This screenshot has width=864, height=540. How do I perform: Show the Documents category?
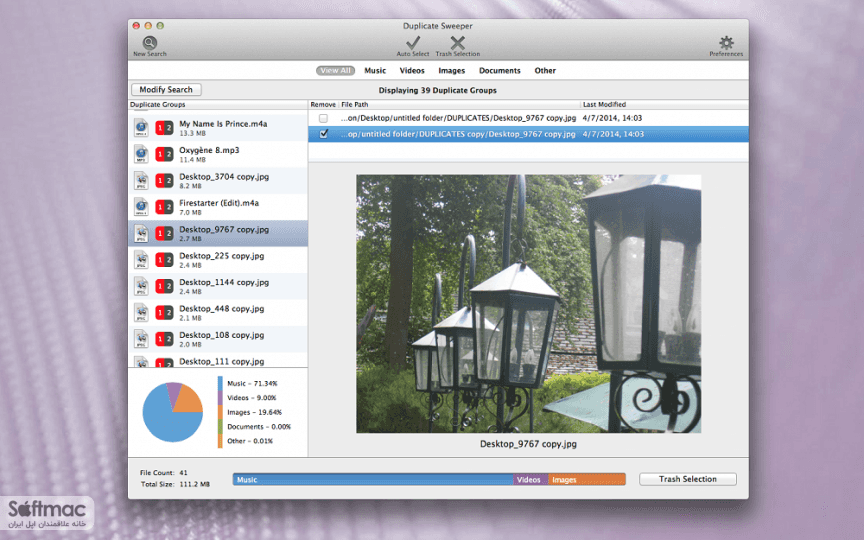(x=499, y=71)
